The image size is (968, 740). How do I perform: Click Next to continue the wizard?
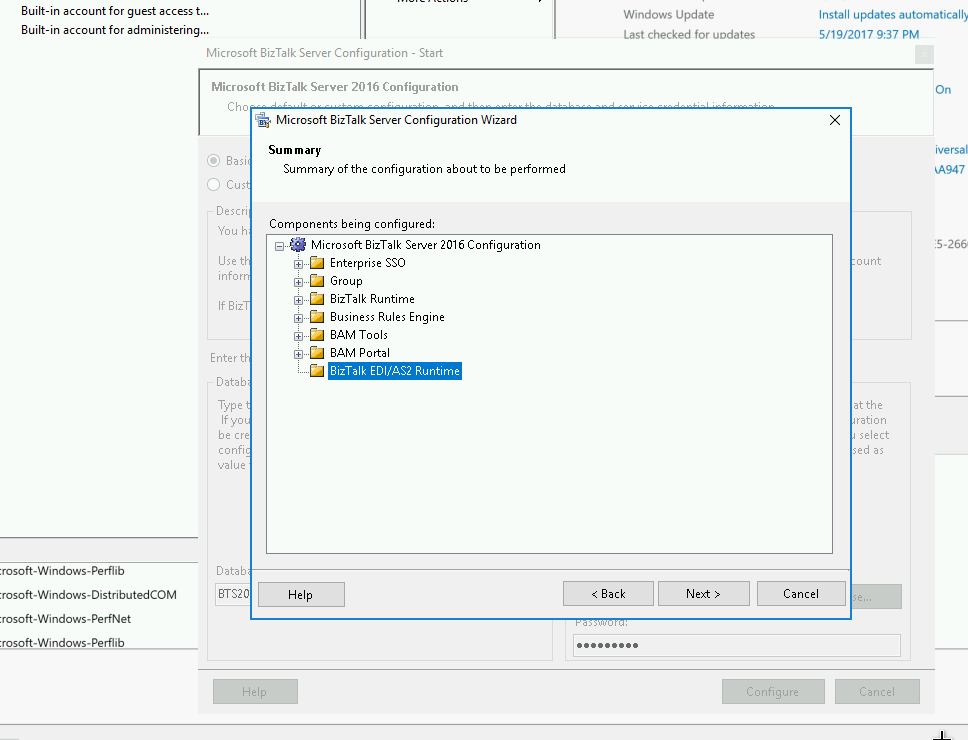click(x=703, y=594)
